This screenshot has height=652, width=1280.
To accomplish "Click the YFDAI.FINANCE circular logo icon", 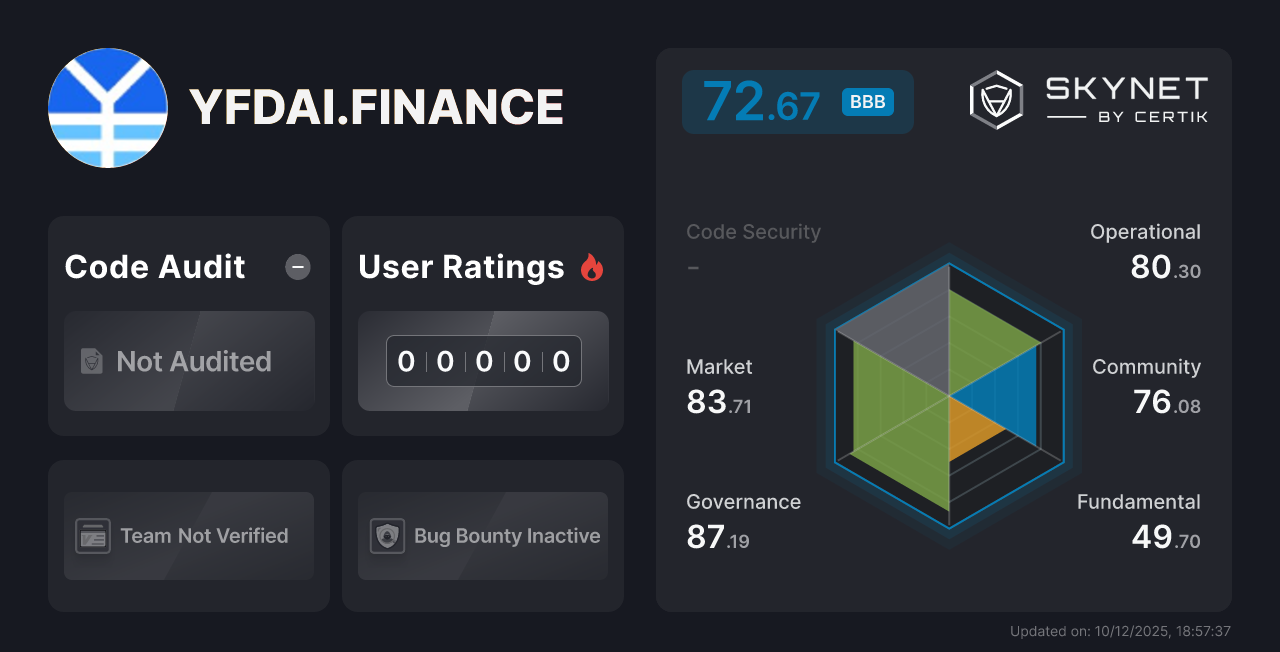I will [108, 107].
